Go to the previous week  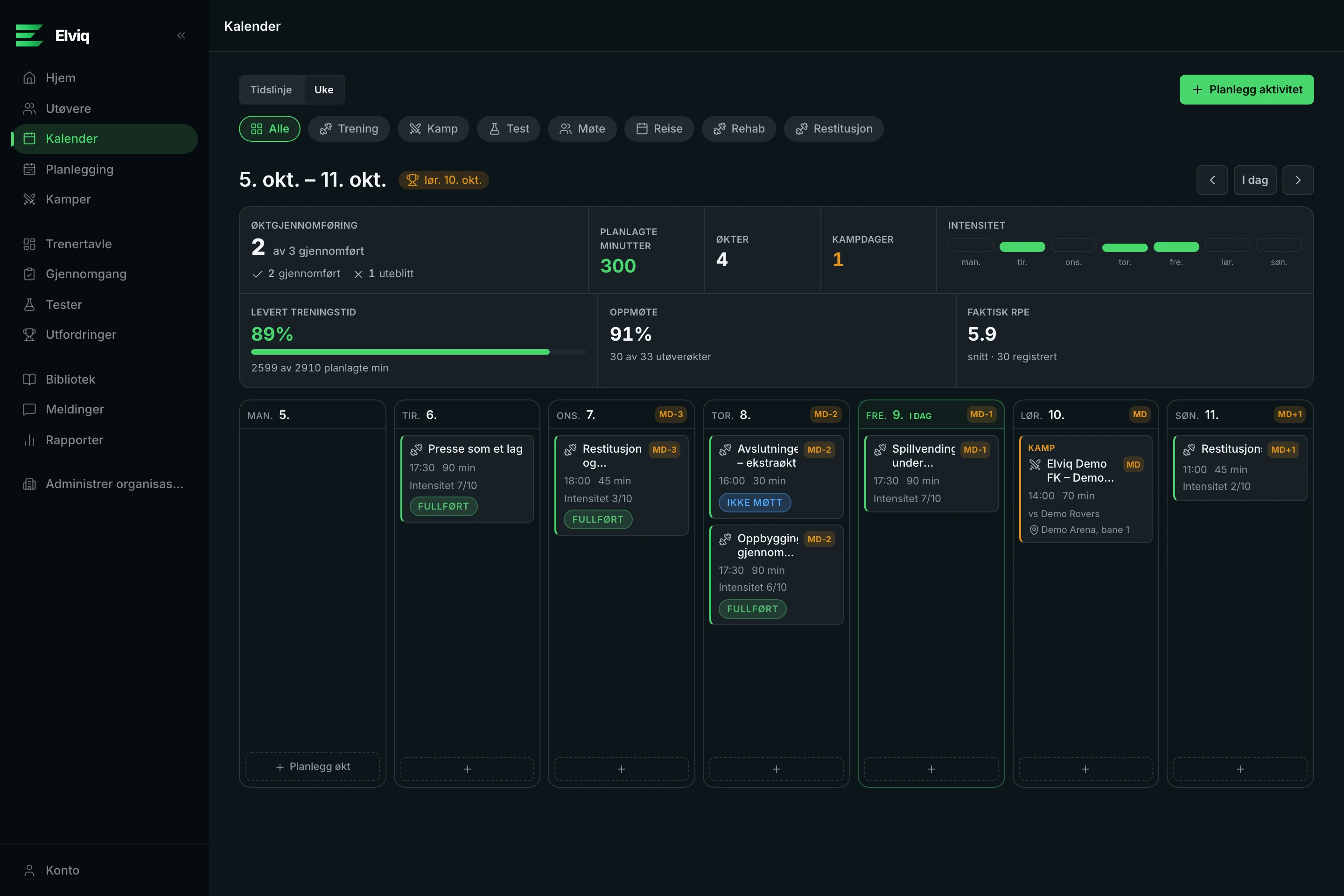coord(1212,180)
